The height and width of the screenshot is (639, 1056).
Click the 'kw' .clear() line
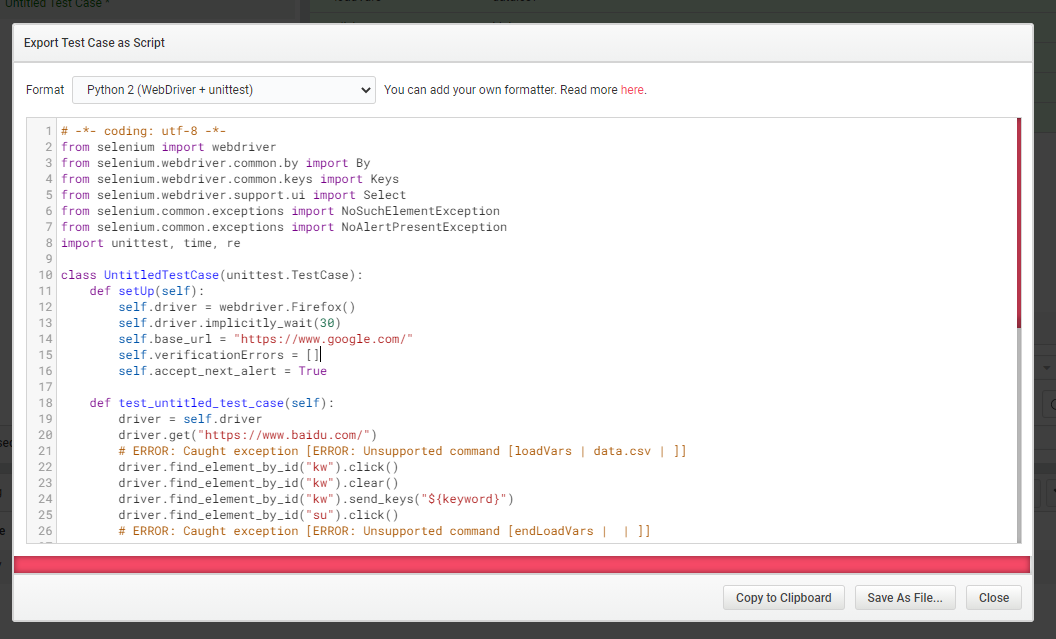[258, 483]
